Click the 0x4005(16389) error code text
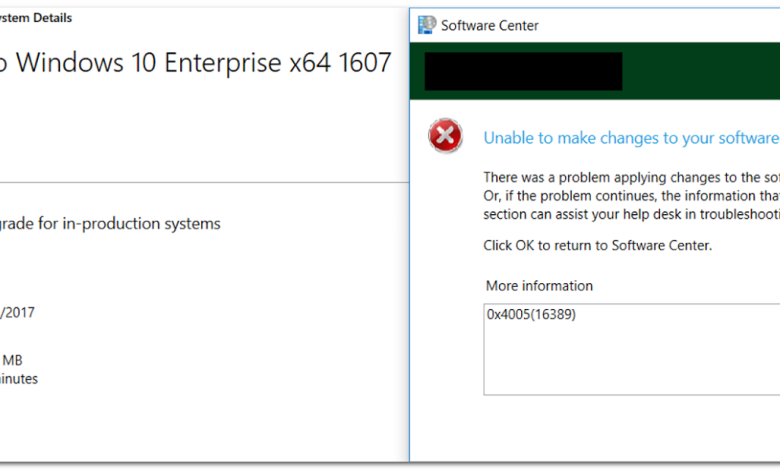 531,314
